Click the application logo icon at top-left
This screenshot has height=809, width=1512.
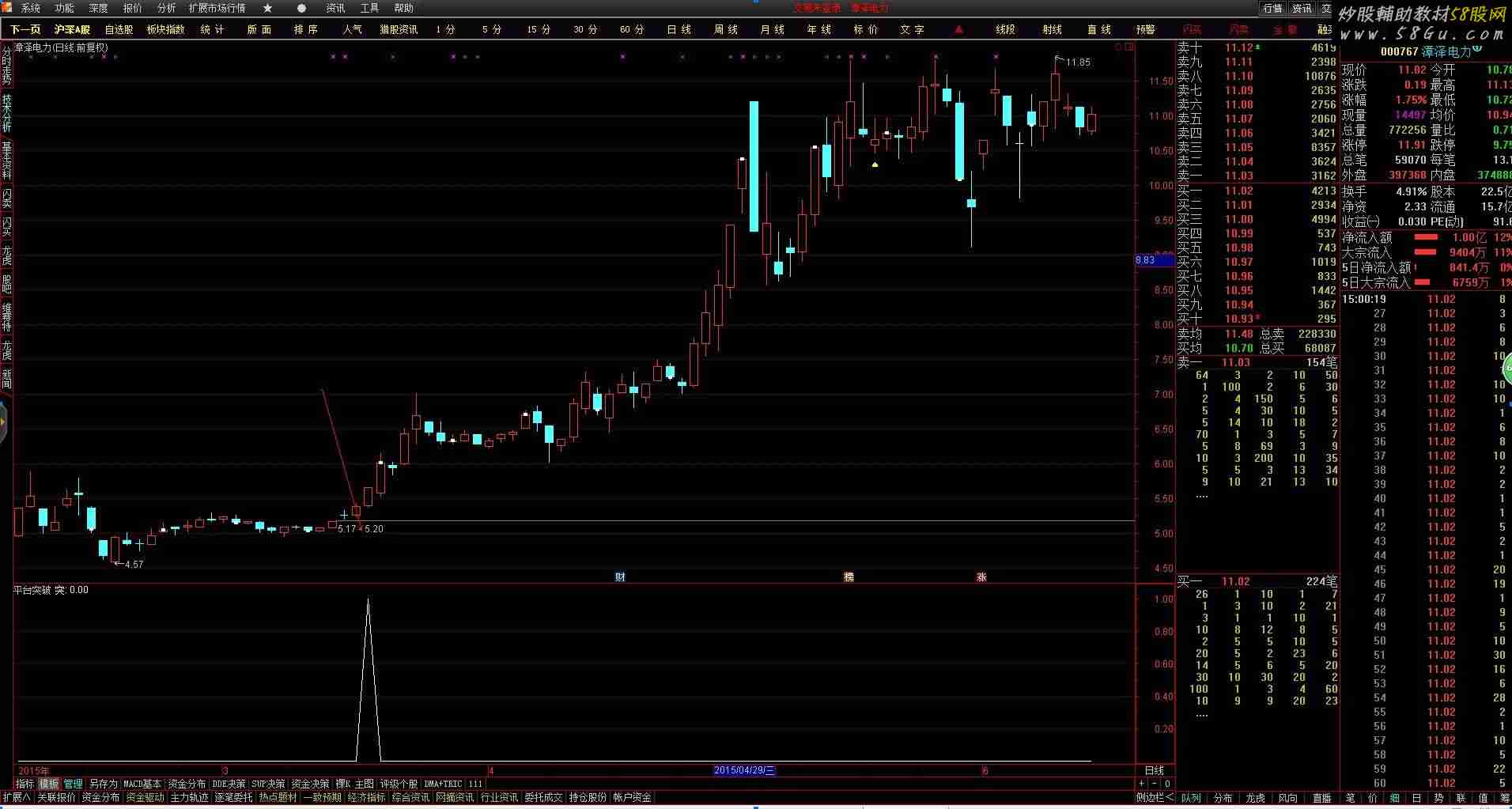(7, 7)
